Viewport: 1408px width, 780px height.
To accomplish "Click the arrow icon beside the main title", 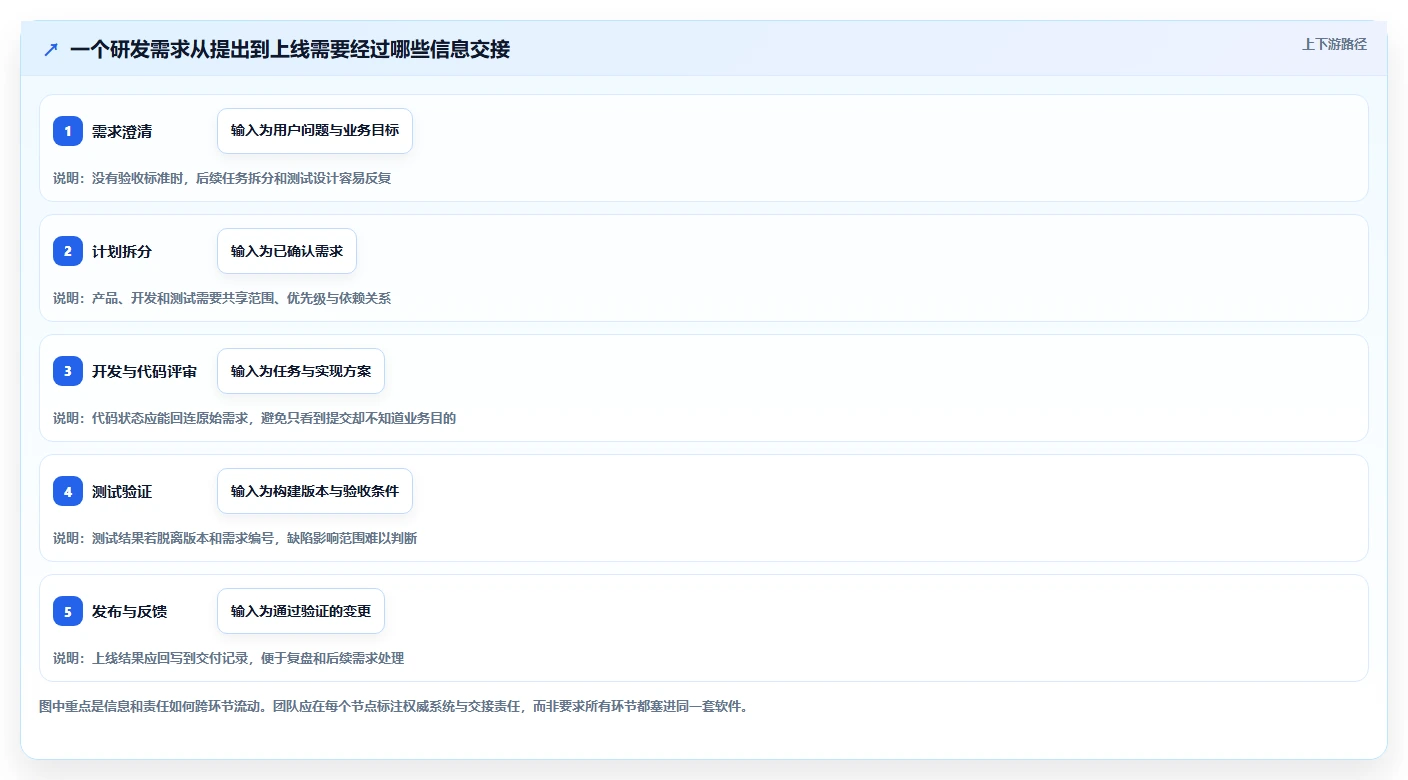I will click(x=51, y=49).
